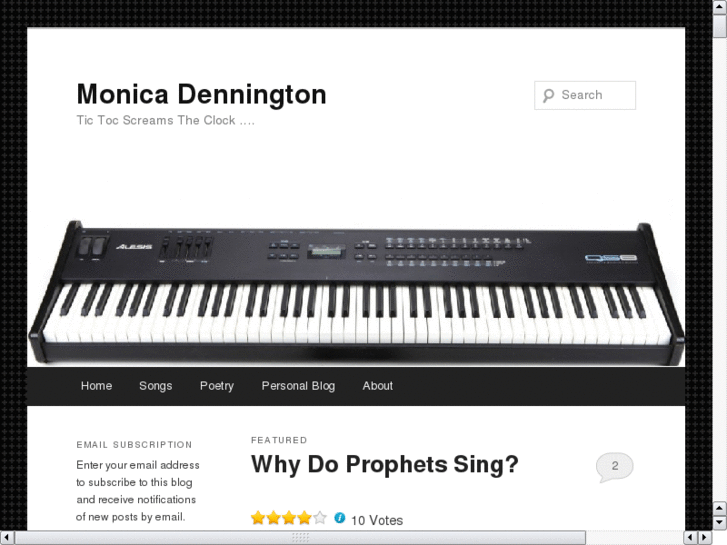Rate the post with the first star
Image resolution: width=727 pixels, height=545 pixels.
[258, 518]
